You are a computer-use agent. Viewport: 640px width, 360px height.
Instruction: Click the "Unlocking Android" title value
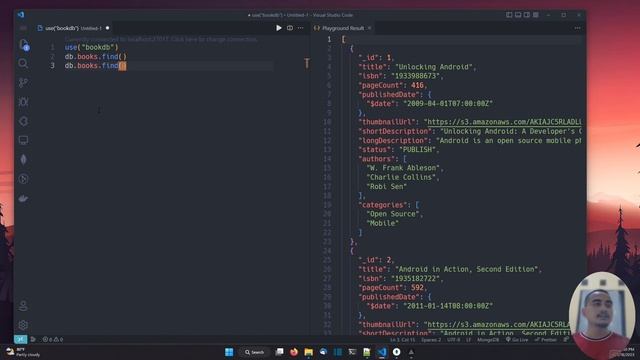pyautogui.click(x=433, y=67)
